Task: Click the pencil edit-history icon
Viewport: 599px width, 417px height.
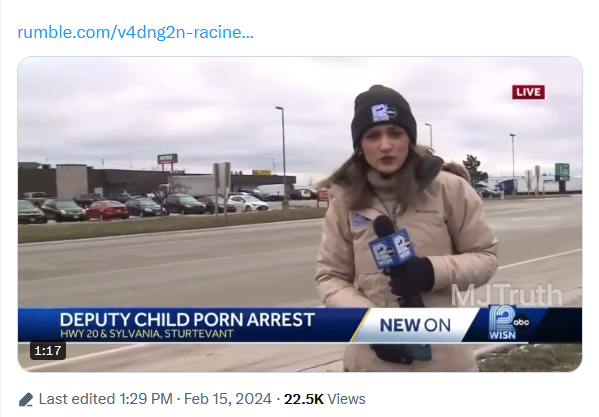Action: pos(26,399)
